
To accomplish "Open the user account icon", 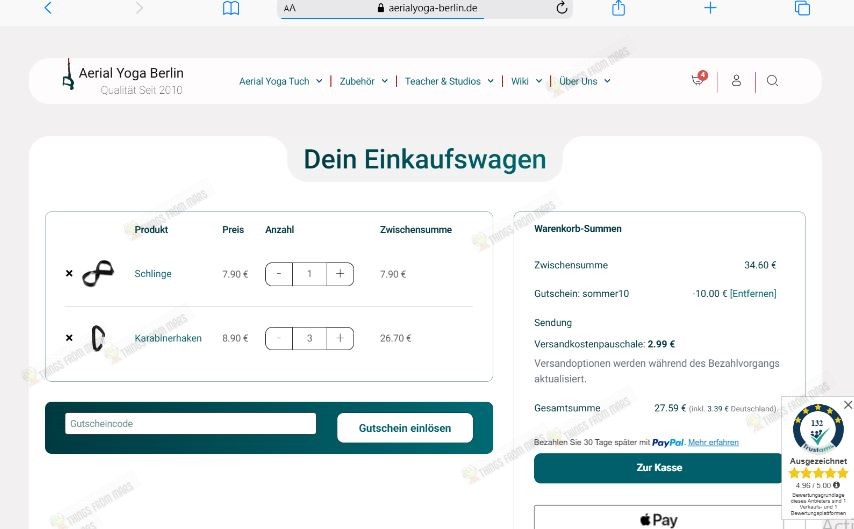I will (x=736, y=81).
